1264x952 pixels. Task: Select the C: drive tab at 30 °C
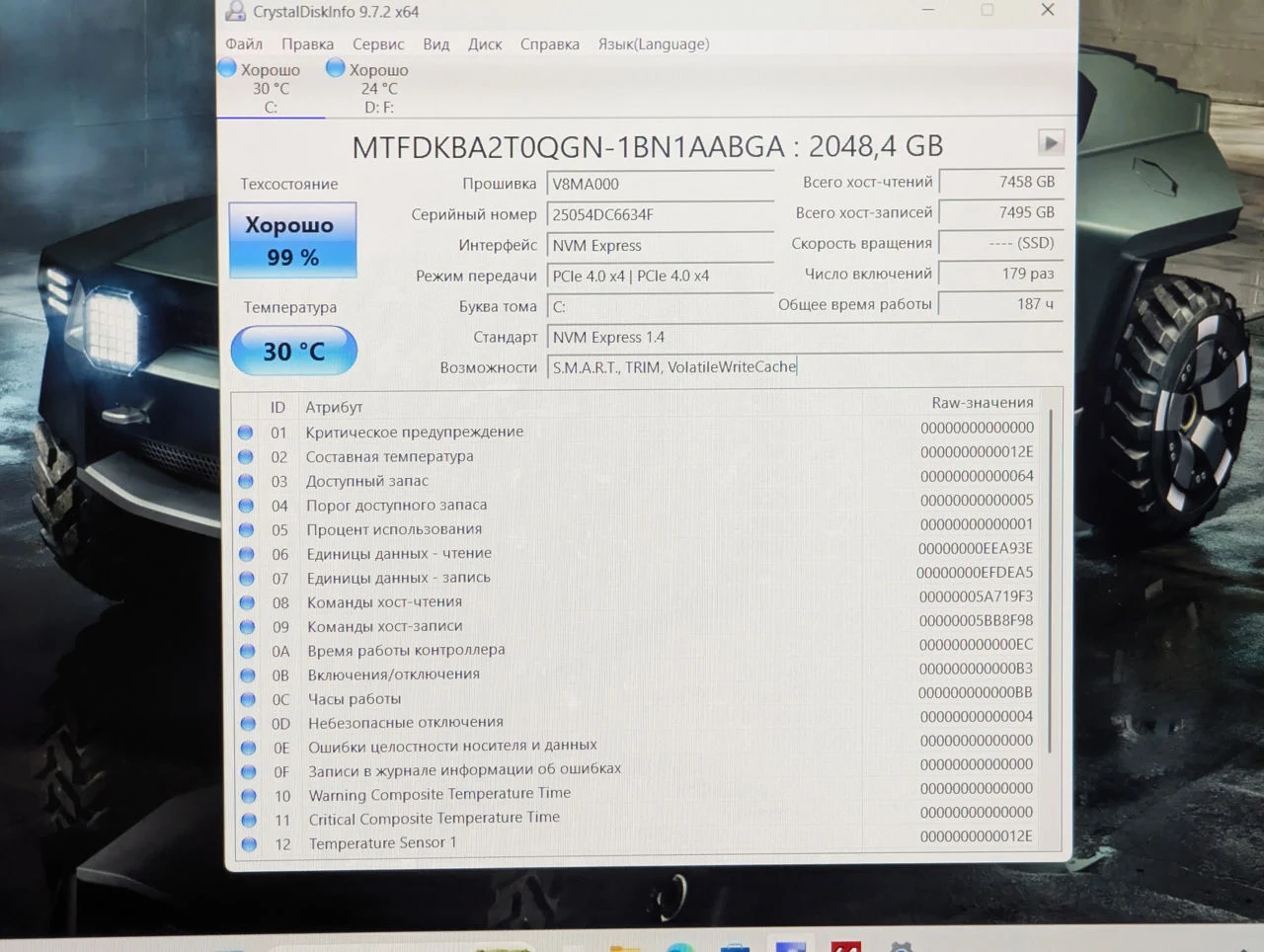(x=271, y=88)
